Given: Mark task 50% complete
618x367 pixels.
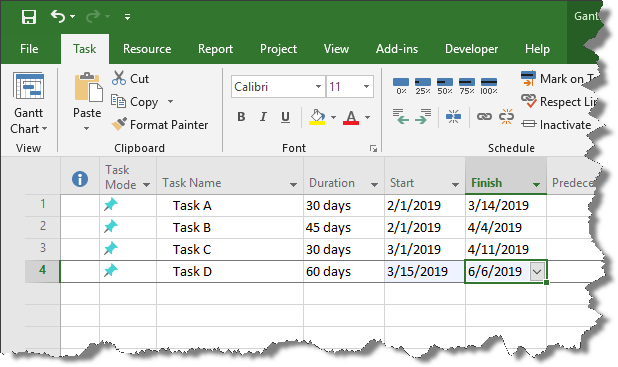Looking at the screenshot, I should (x=445, y=86).
